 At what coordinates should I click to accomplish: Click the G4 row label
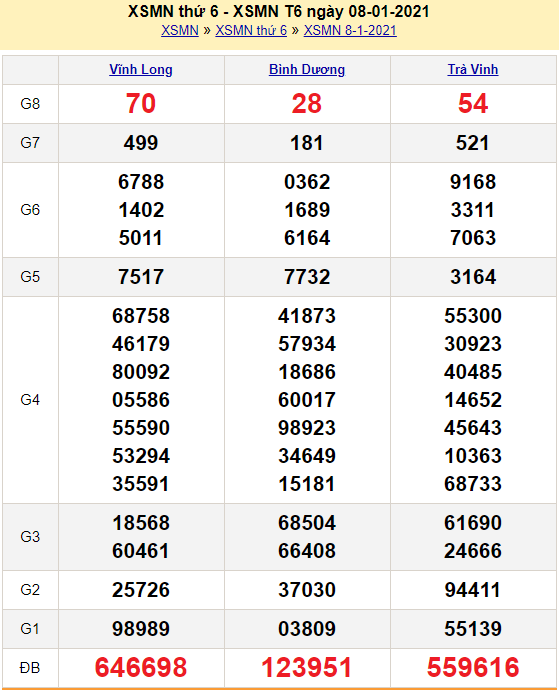tap(30, 400)
